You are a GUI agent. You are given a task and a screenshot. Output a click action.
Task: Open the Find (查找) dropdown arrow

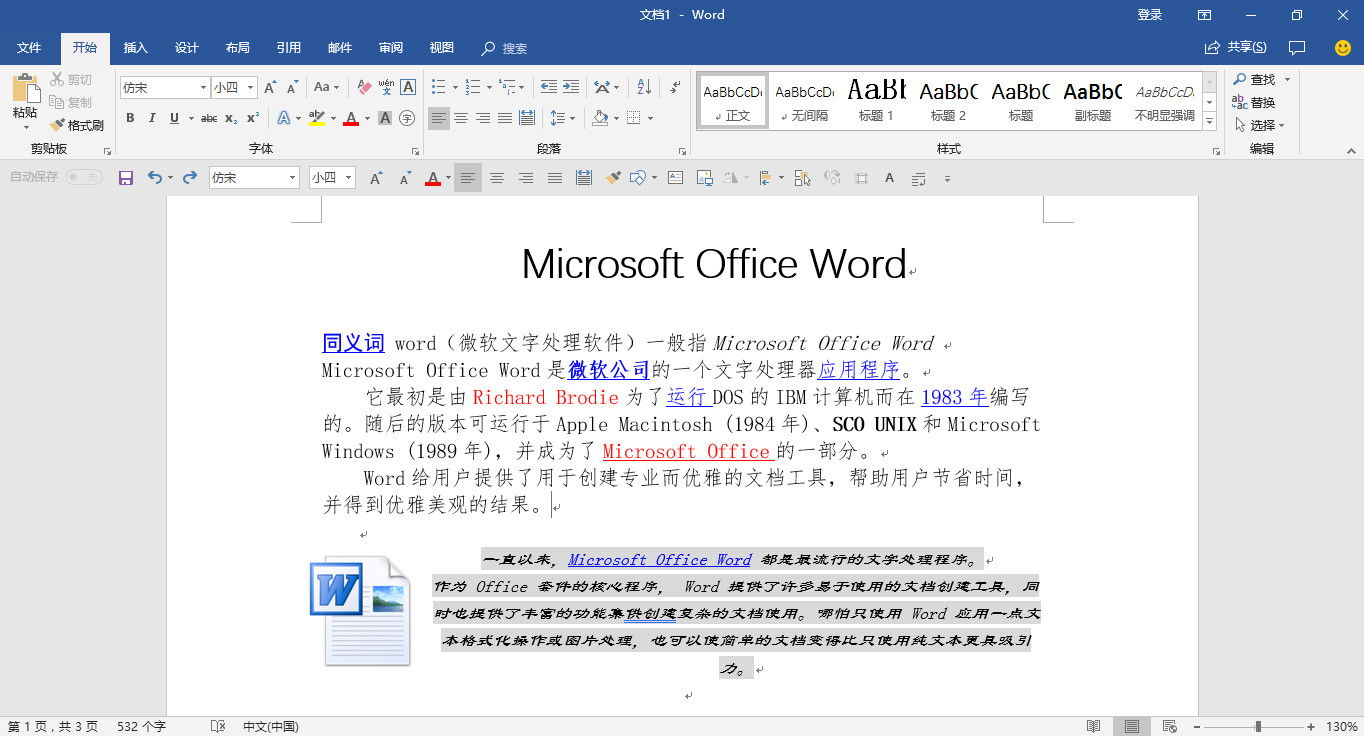(x=1287, y=79)
